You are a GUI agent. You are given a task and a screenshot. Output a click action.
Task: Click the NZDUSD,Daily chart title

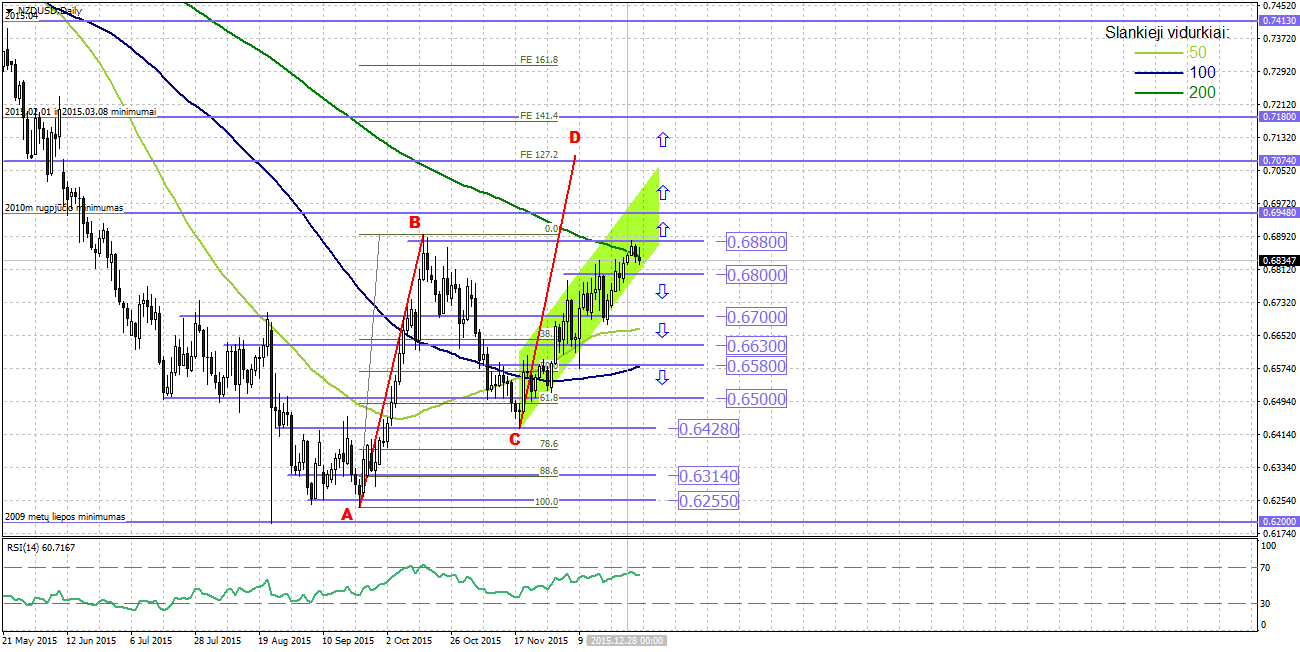[x=50, y=10]
